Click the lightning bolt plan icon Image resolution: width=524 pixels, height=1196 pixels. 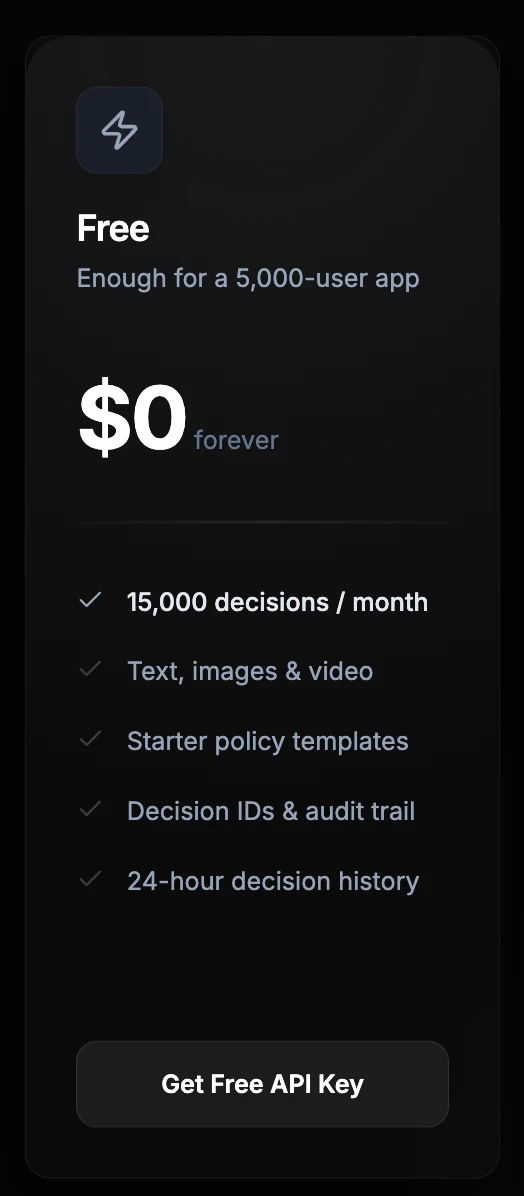tap(120, 130)
